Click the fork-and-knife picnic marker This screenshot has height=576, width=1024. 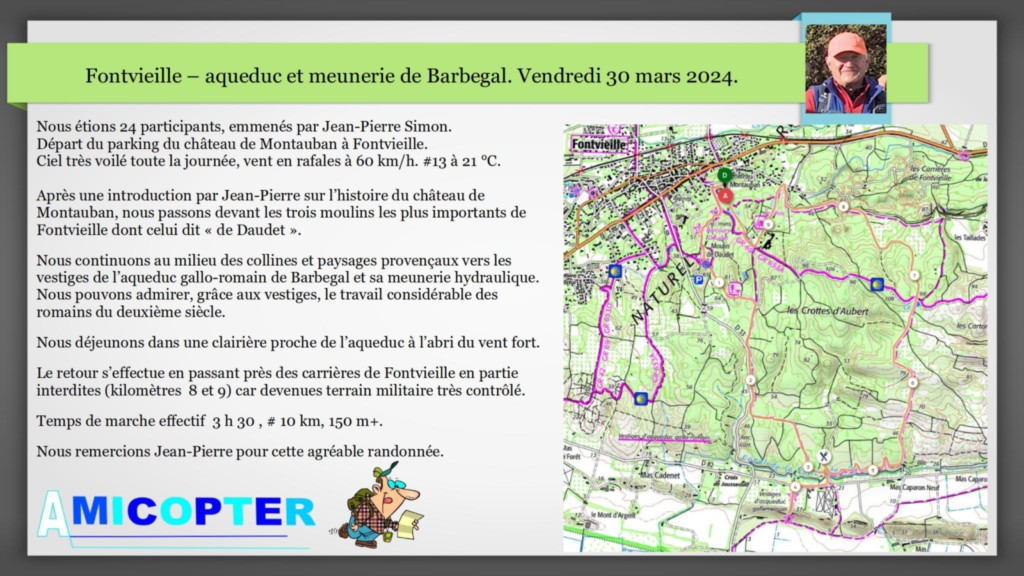[x=824, y=456]
